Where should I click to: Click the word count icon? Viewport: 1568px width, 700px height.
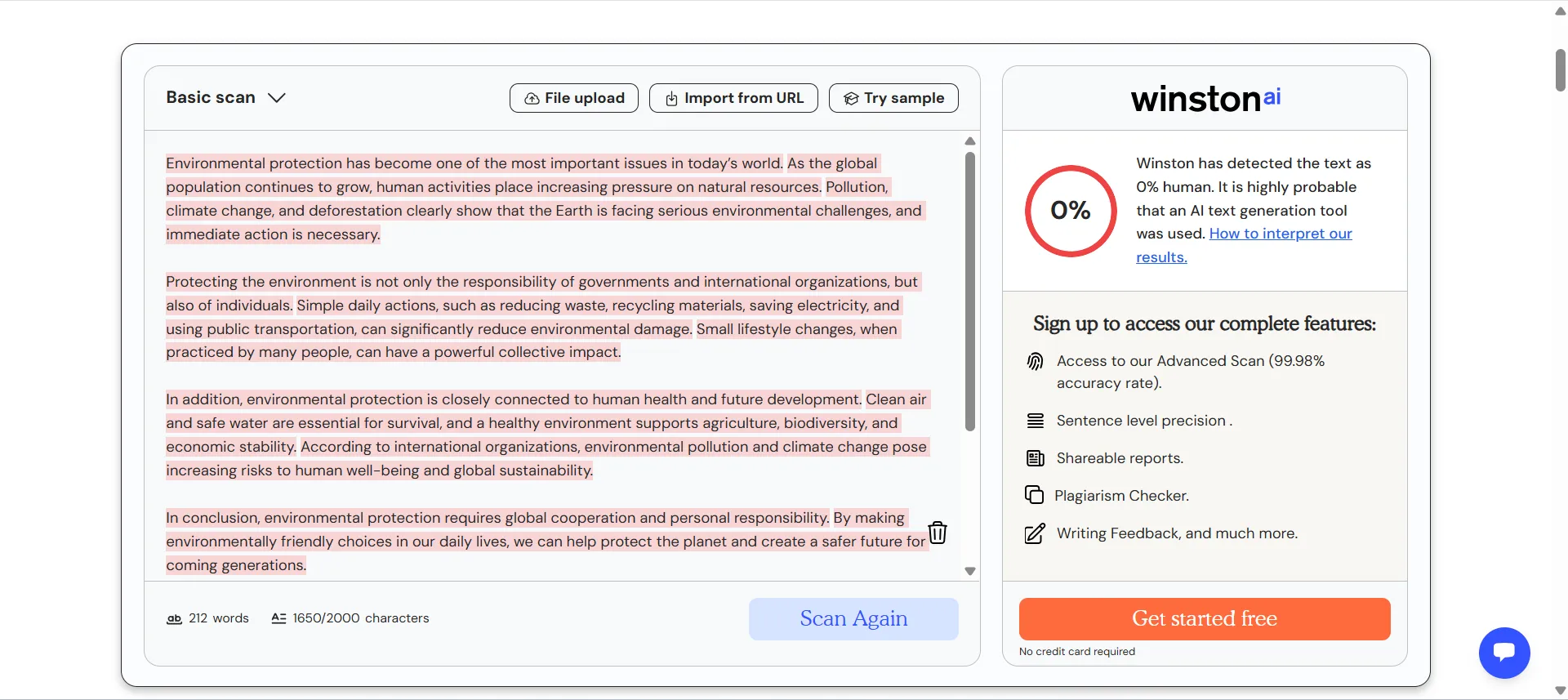point(174,618)
